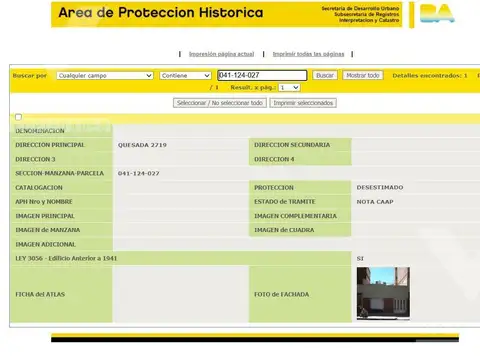Click 'Secretaria de Desarrollo Urbano' header text
This screenshot has width=480, height=360.
[360, 8]
